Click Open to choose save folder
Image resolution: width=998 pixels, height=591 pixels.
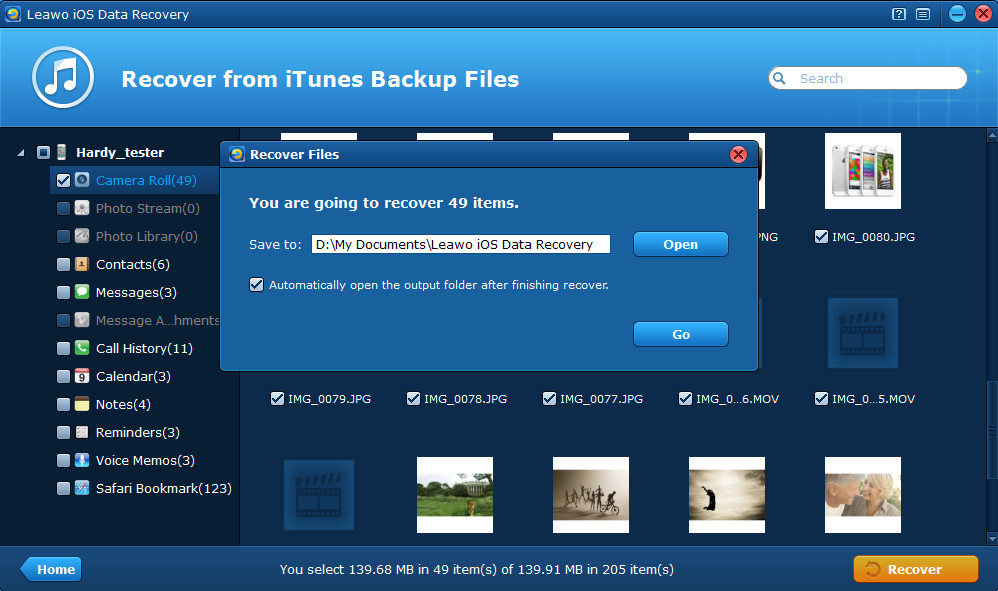click(x=680, y=244)
